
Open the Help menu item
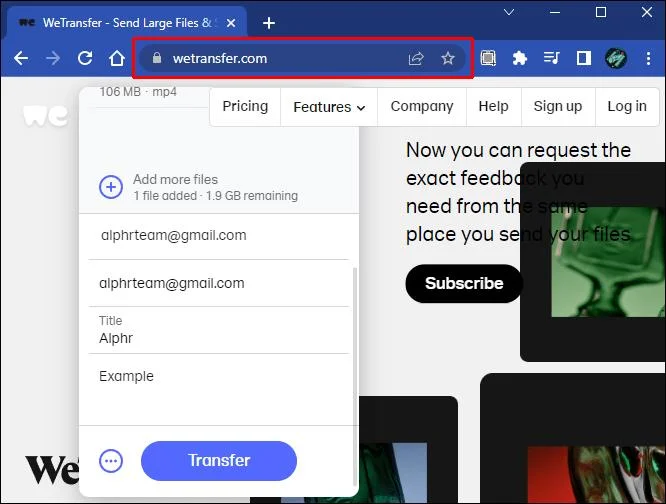(493, 106)
